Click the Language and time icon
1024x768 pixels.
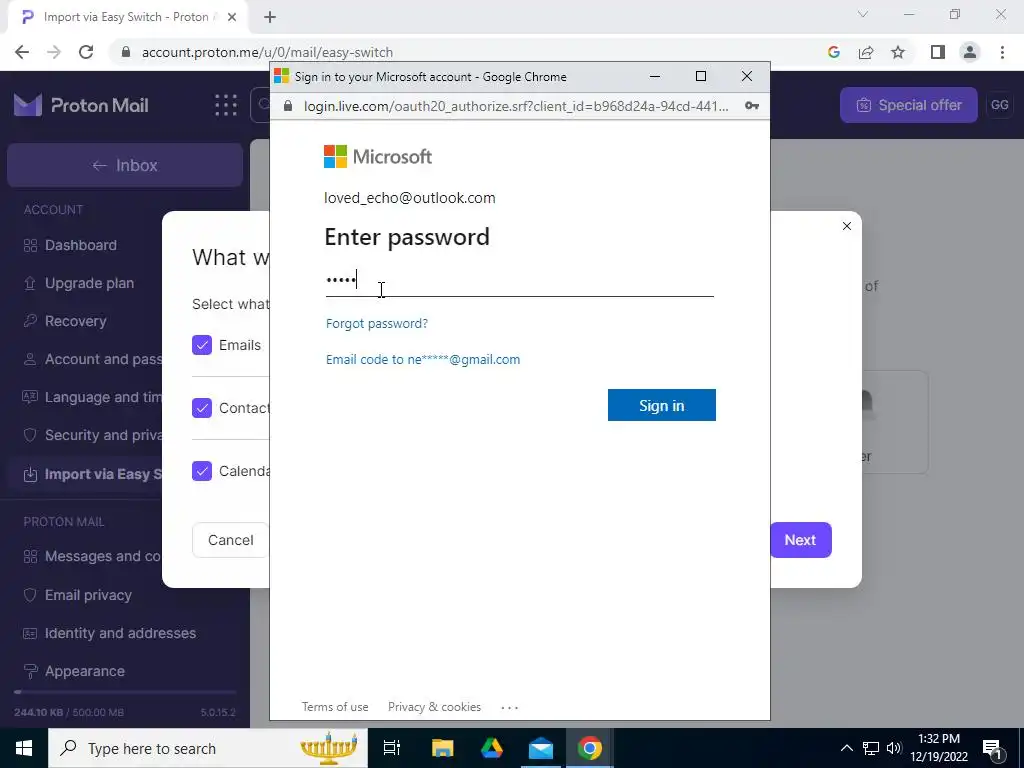(x=30, y=397)
